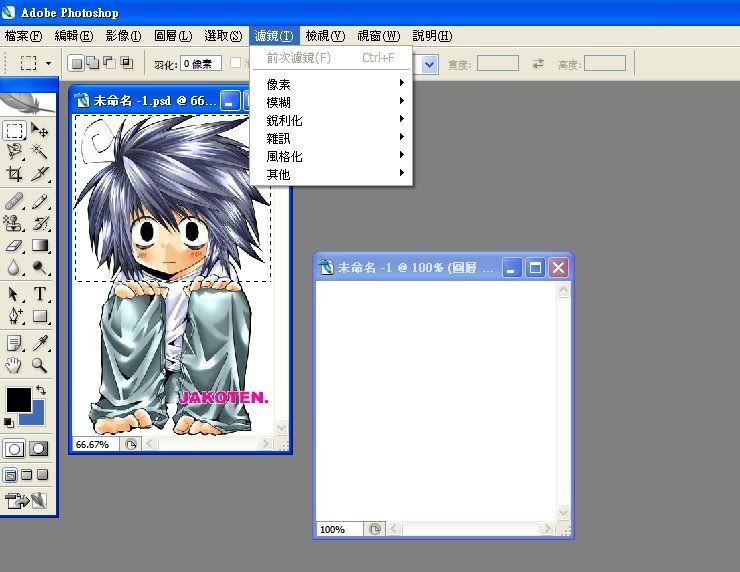Expand the 像素 submenu
The height and width of the screenshot is (572, 740).
[x=333, y=84]
